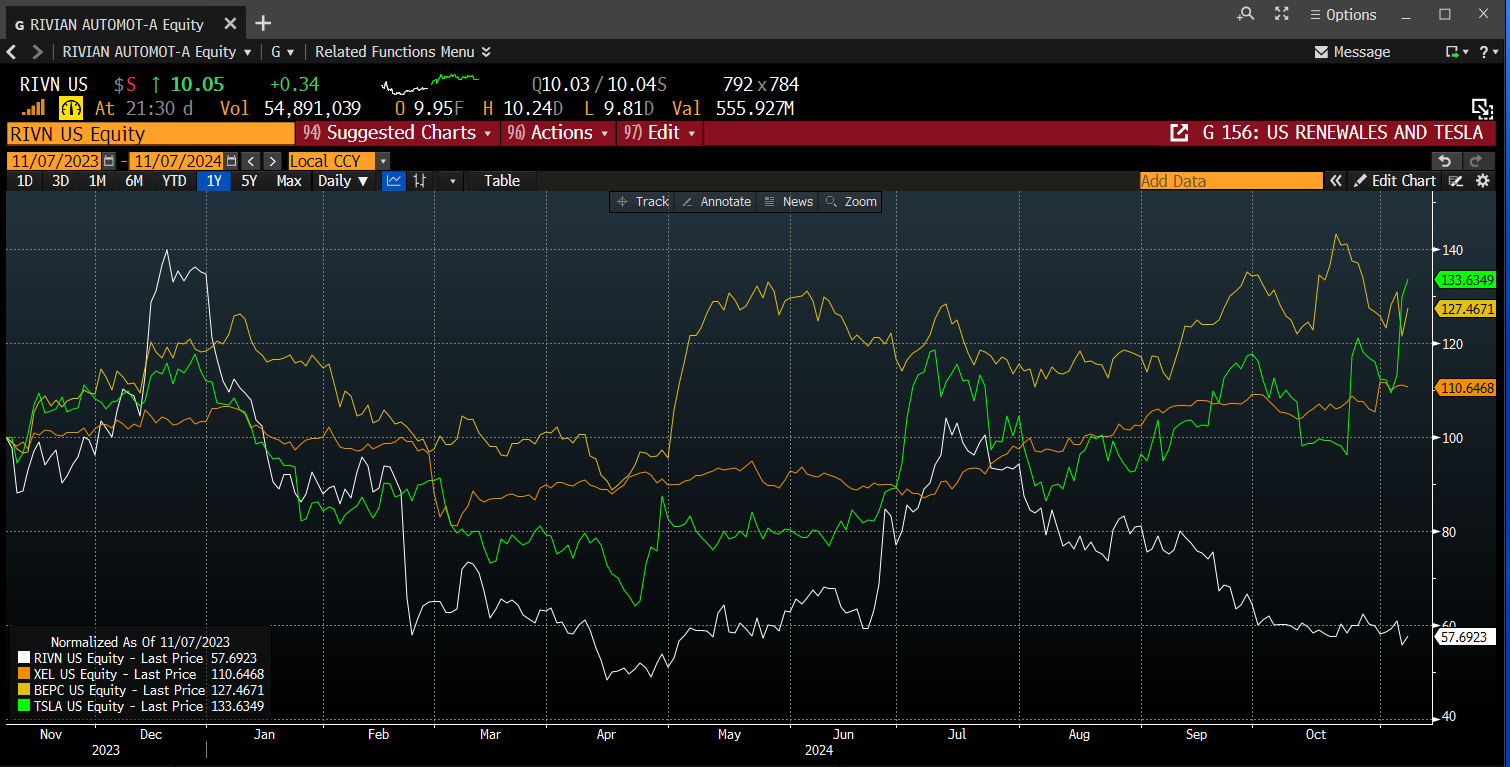Open the start date calendar picker icon
The width and height of the screenshot is (1510, 767).
(x=109, y=161)
